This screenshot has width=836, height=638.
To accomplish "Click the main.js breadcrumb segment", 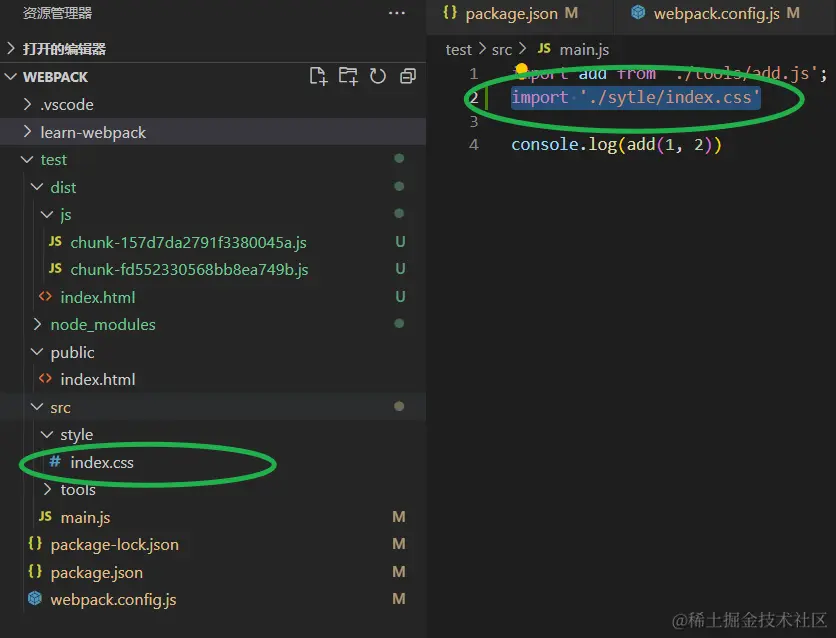I will pos(584,50).
